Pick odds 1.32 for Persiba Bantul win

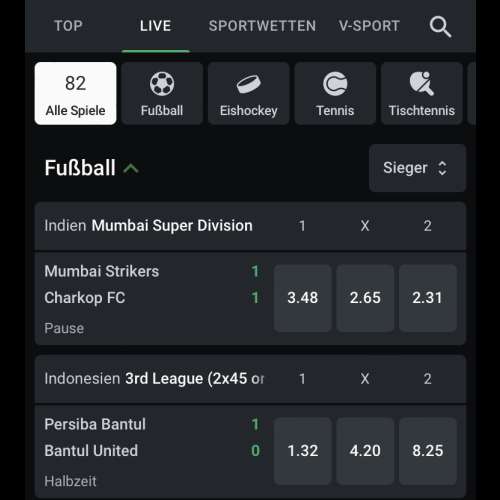click(303, 451)
